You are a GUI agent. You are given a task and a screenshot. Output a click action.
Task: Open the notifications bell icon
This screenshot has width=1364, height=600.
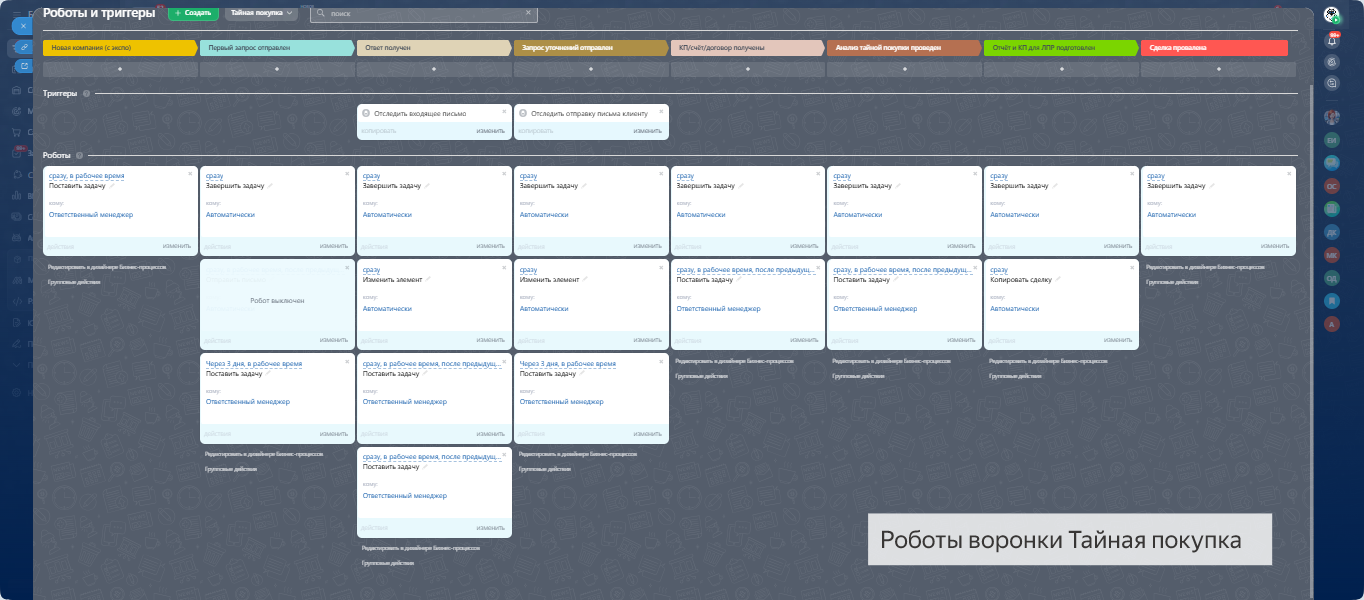[1332, 40]
